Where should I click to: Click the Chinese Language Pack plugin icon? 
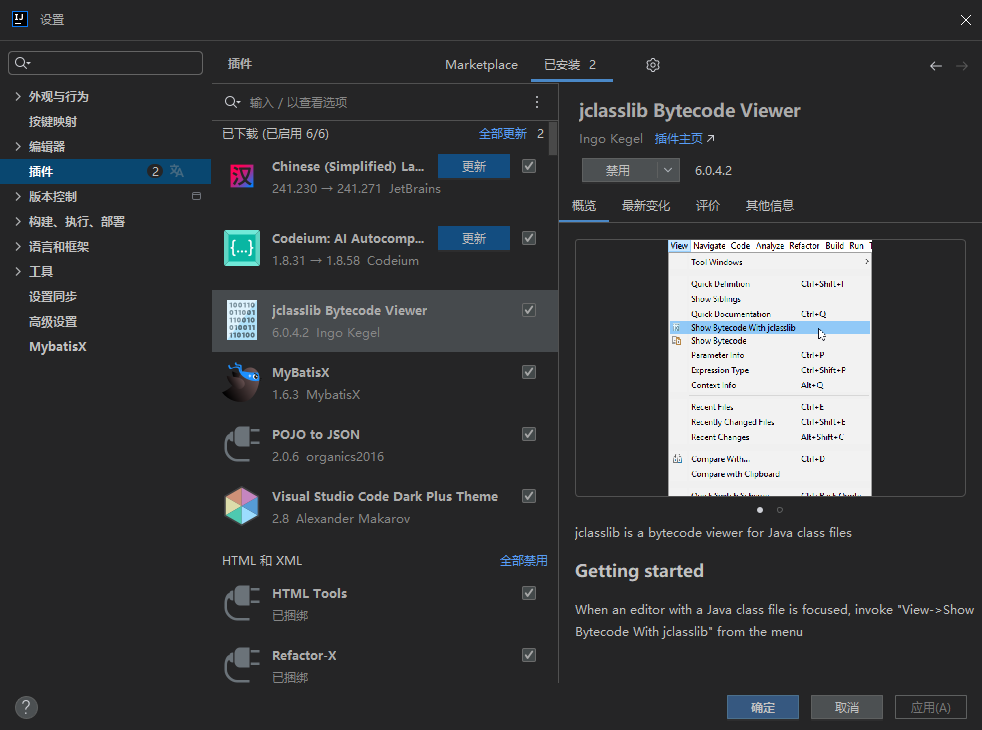coord(242,176)
